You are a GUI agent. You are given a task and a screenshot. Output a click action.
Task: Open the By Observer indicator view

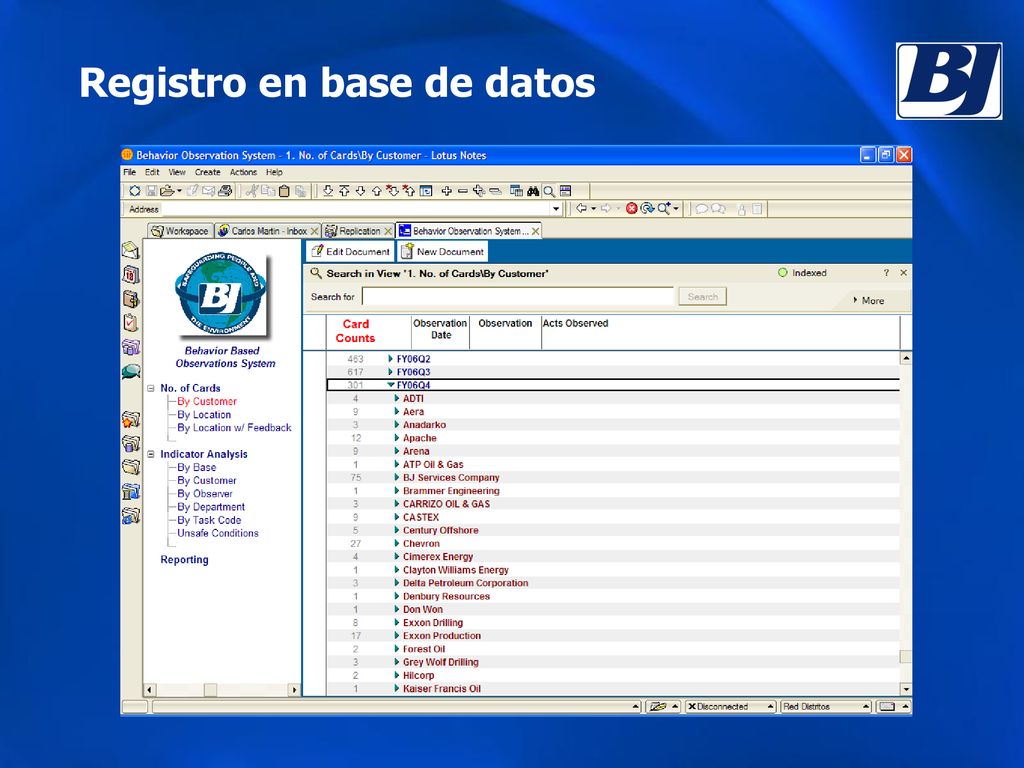205,494
